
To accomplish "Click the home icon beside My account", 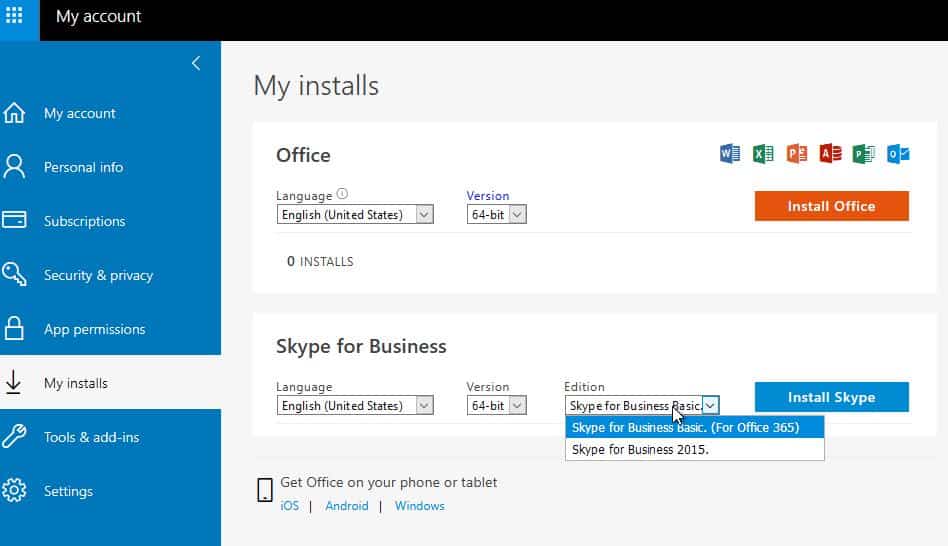I will [x=14, y=113].
